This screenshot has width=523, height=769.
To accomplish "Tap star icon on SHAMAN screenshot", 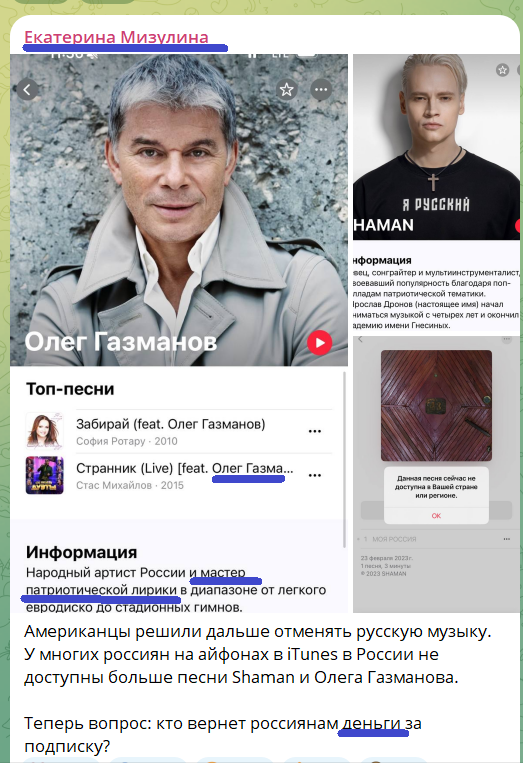I will (502, 70).
